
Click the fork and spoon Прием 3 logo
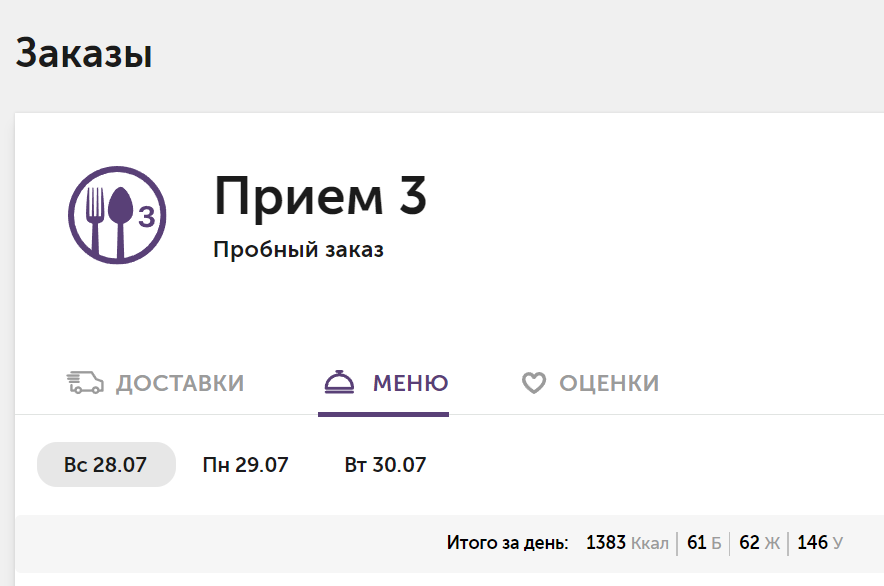[x=117, y=215]
